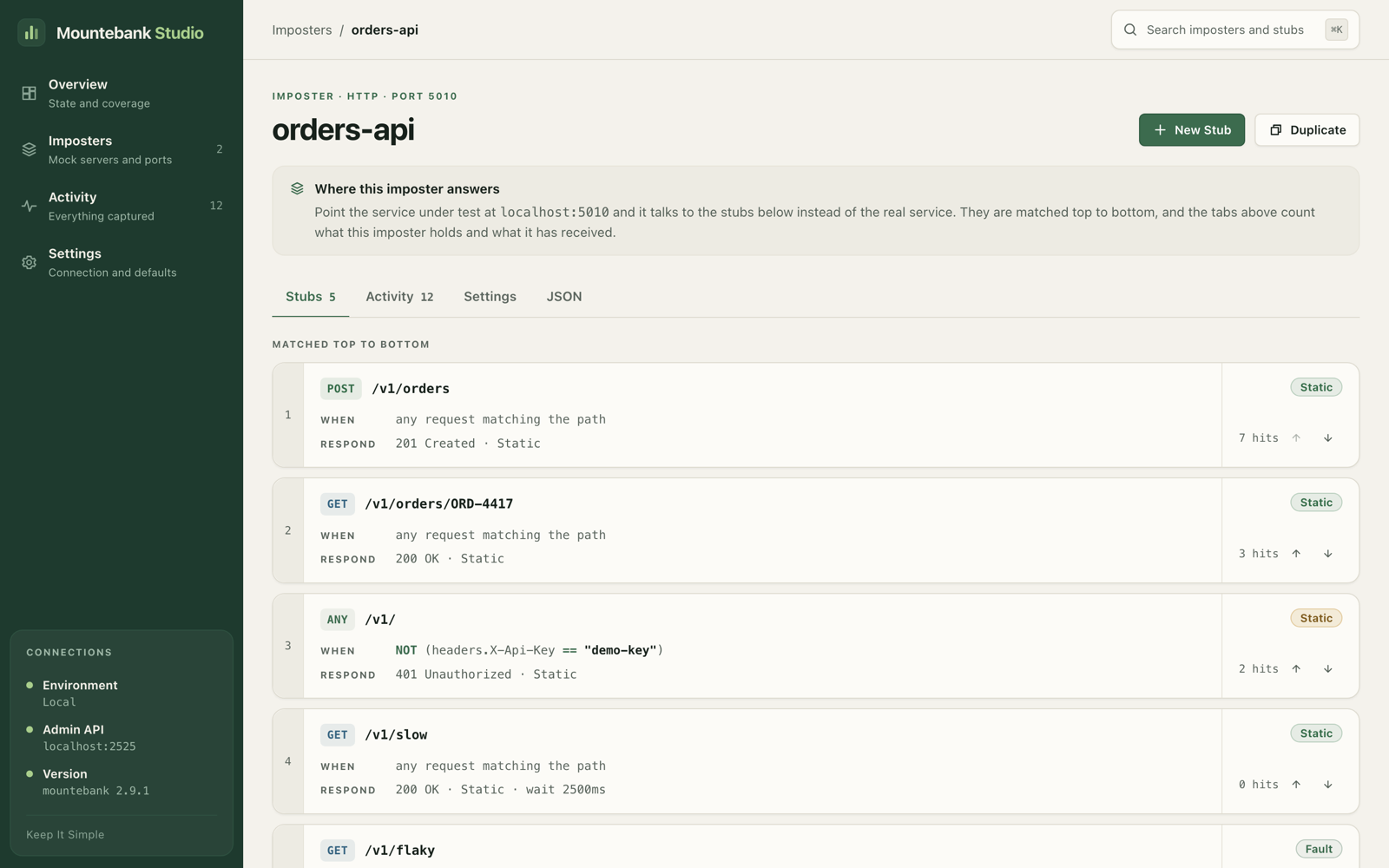The height and width of the screenshot is (868, 1389).
Task: Click the Imposters layers icon in sidebar
Action: coord(29,149)
